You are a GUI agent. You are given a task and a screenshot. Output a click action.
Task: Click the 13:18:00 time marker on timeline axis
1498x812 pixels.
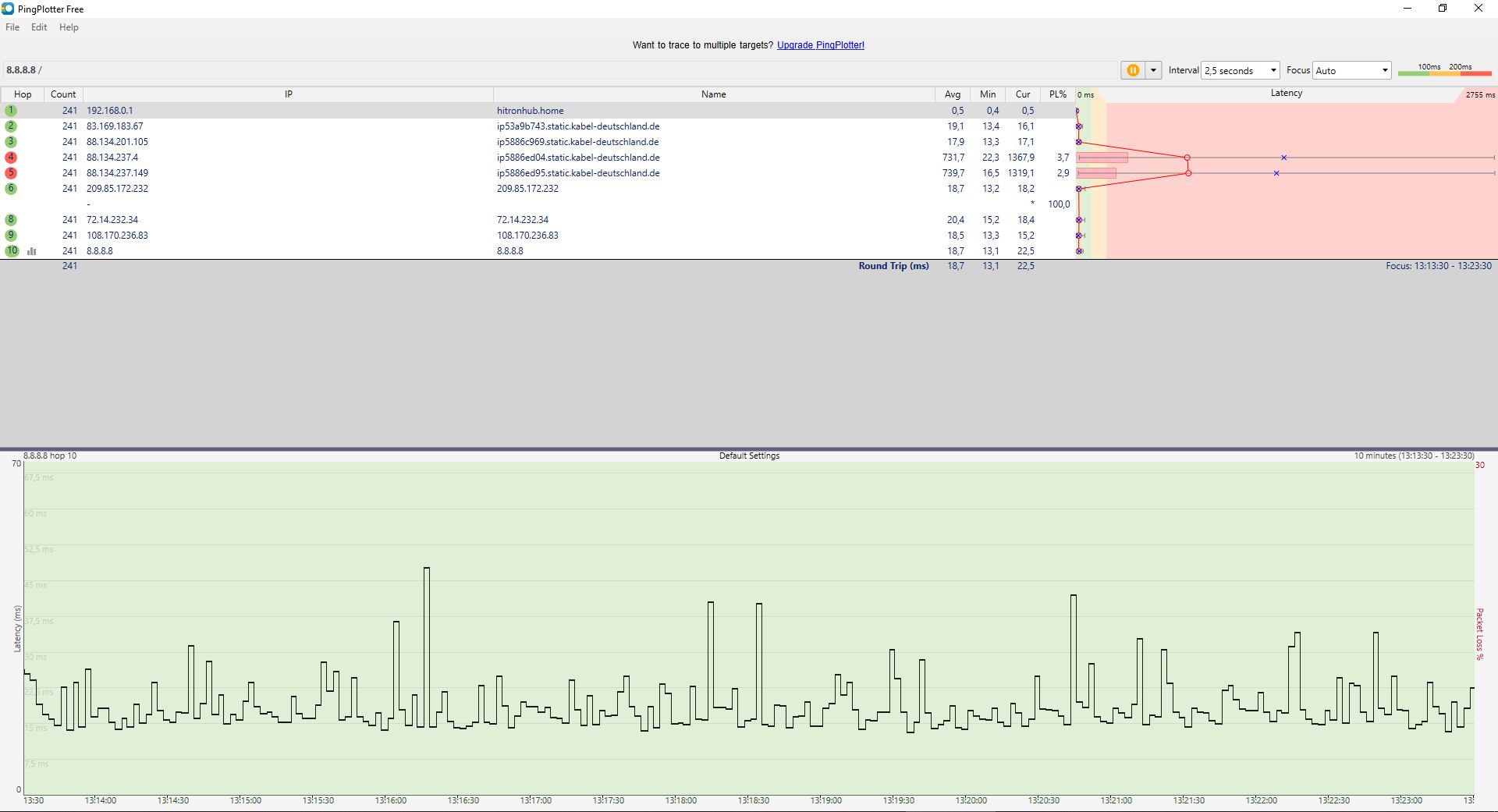(681, 800)
